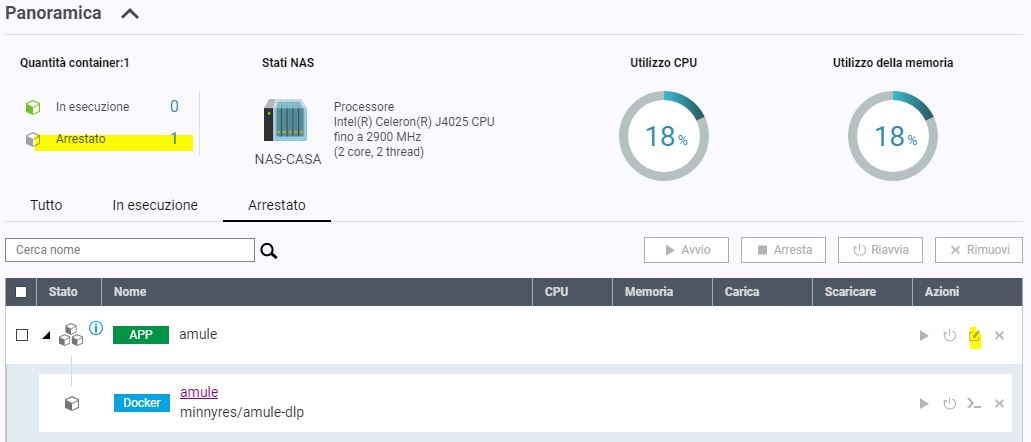Click the edit icon for amule APP

pyautogui.click(x=974, y=336)
